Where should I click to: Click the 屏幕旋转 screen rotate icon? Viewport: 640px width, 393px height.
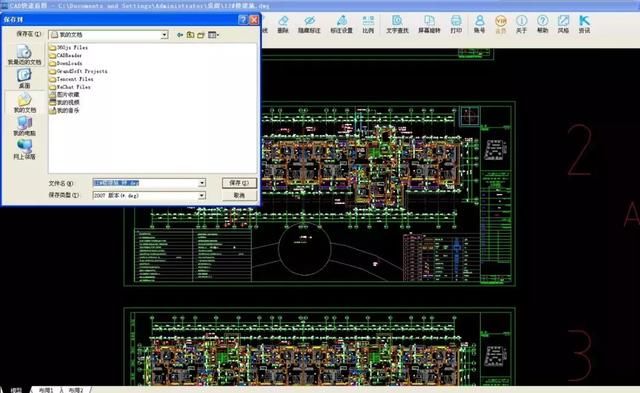[x=429, y=24]
